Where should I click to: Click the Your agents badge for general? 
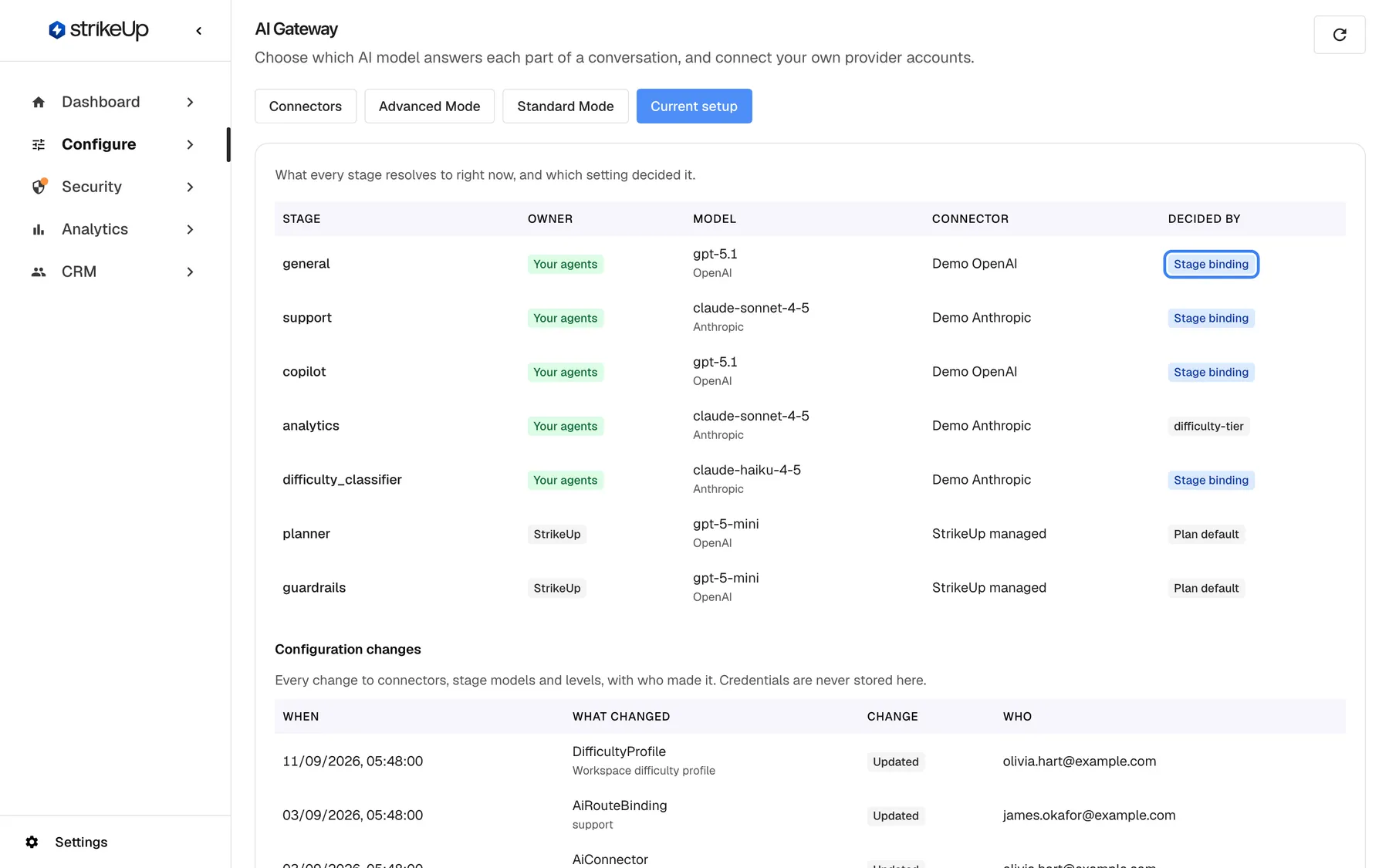tap(565, 264)
